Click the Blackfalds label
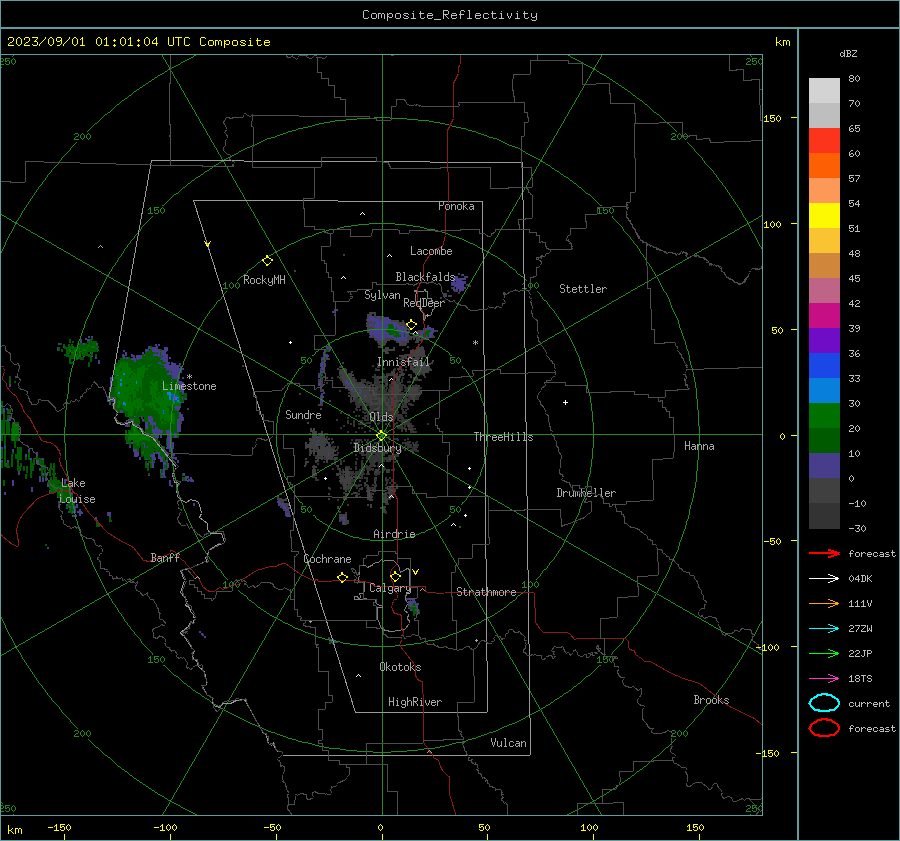900x841 pixels. point(425,277)
